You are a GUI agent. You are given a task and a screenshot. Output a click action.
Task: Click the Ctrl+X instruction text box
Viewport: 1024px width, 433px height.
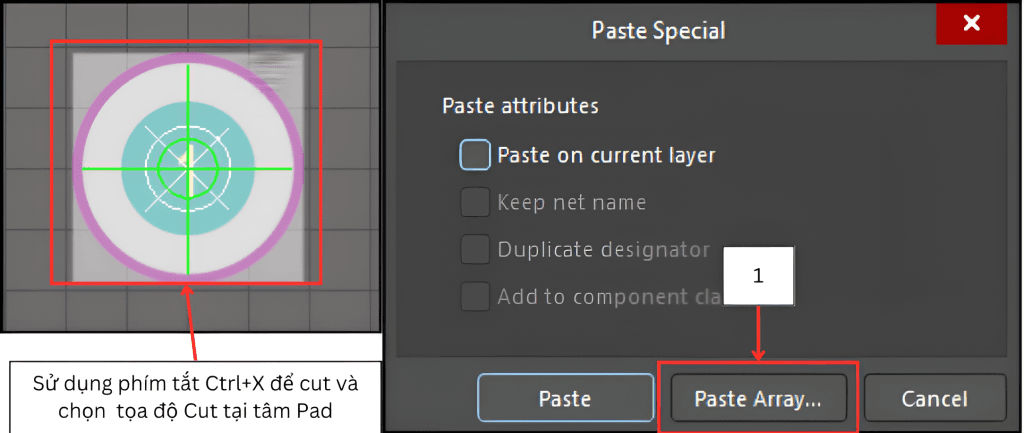tap(195, 396)
